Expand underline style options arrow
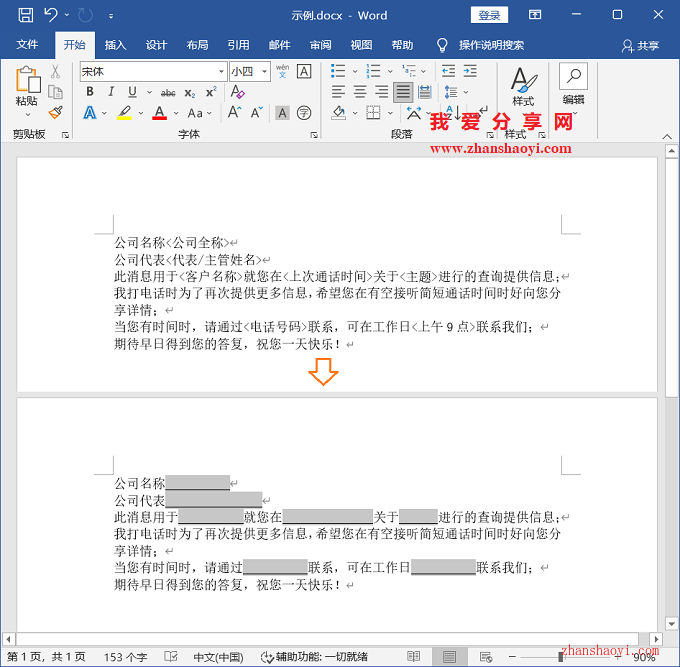Image resolution: width=680 pixels, height=667 pixels. click(149, 92)
